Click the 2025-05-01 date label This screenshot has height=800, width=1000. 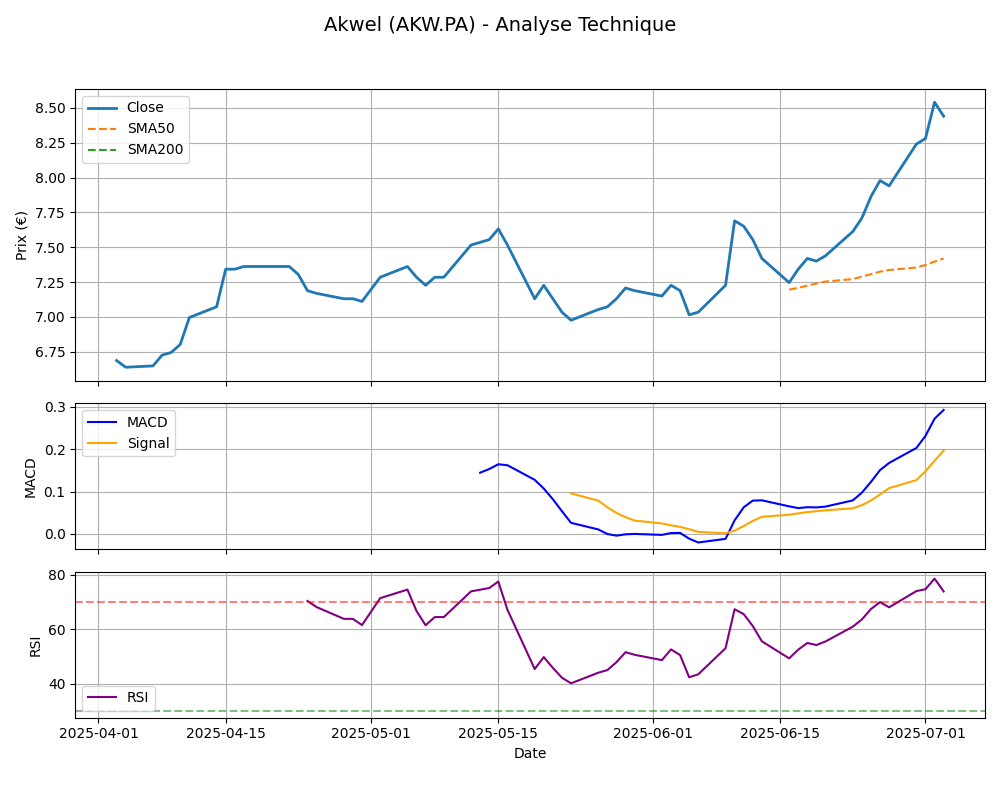[x=371, y=734]
